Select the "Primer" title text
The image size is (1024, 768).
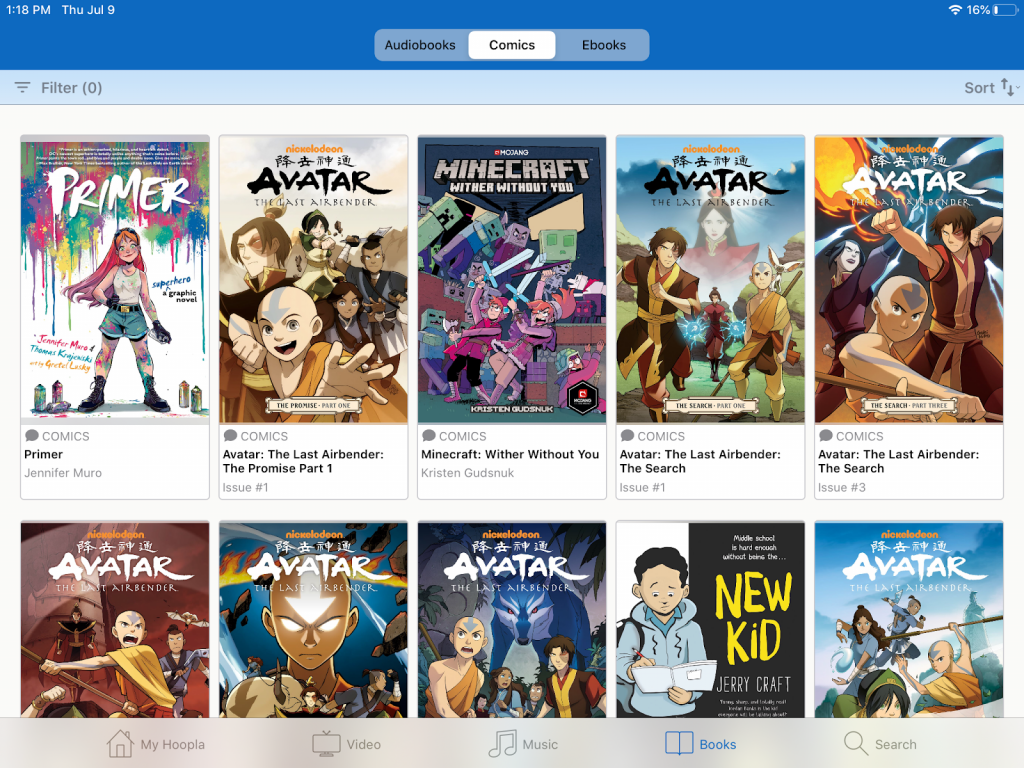click(44, 455)
